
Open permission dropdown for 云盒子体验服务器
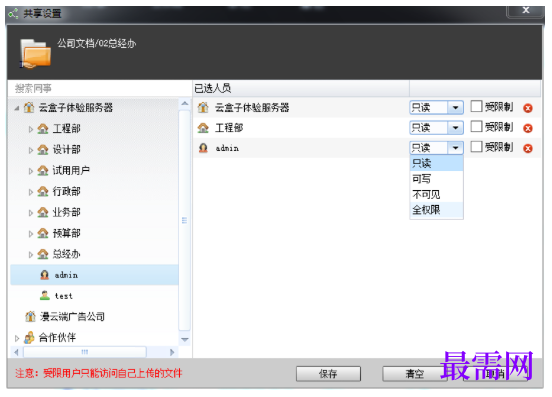(x=455, y=108)
